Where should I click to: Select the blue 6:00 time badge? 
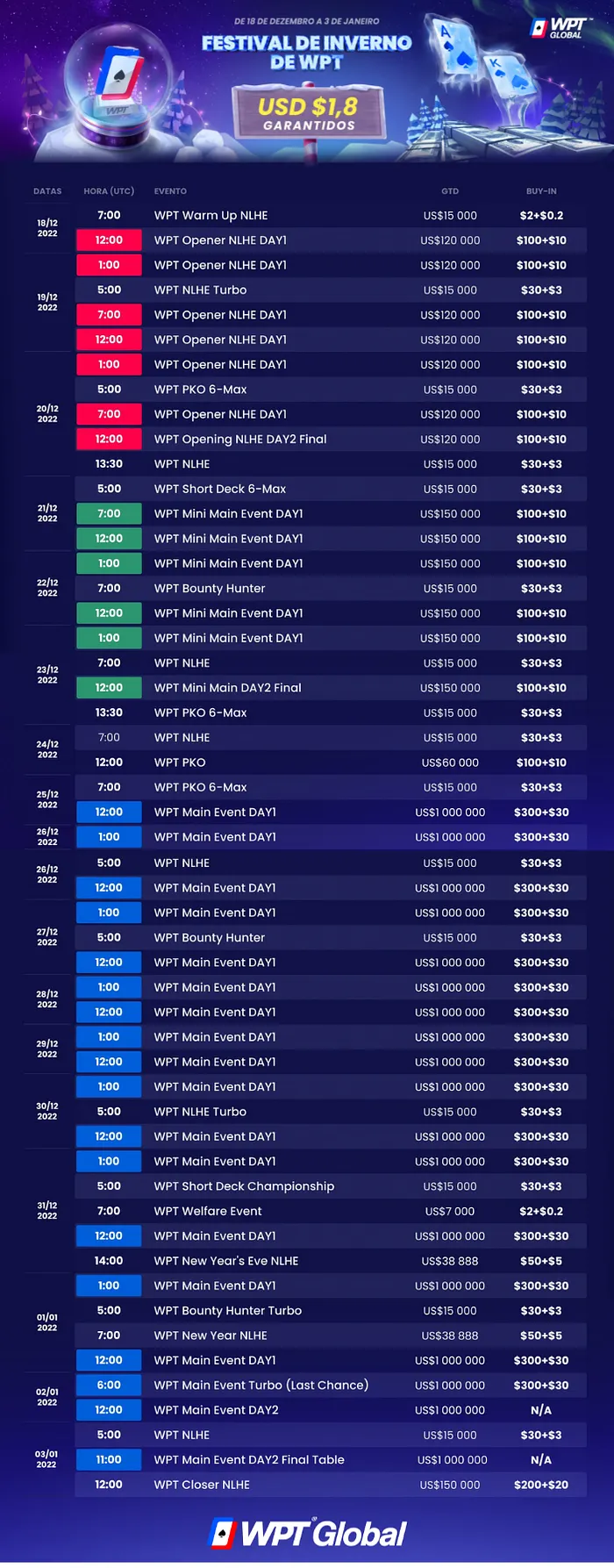109,1385
